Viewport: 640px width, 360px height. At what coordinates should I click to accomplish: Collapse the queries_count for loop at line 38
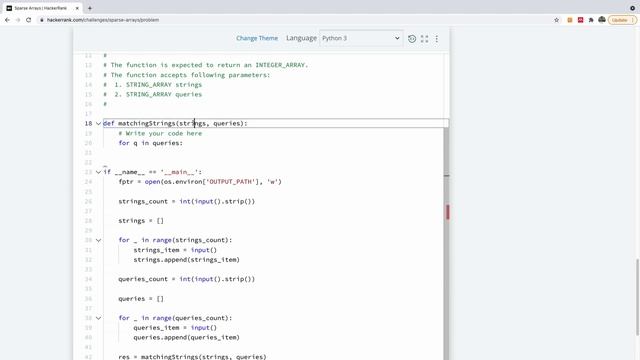point(98,318)
